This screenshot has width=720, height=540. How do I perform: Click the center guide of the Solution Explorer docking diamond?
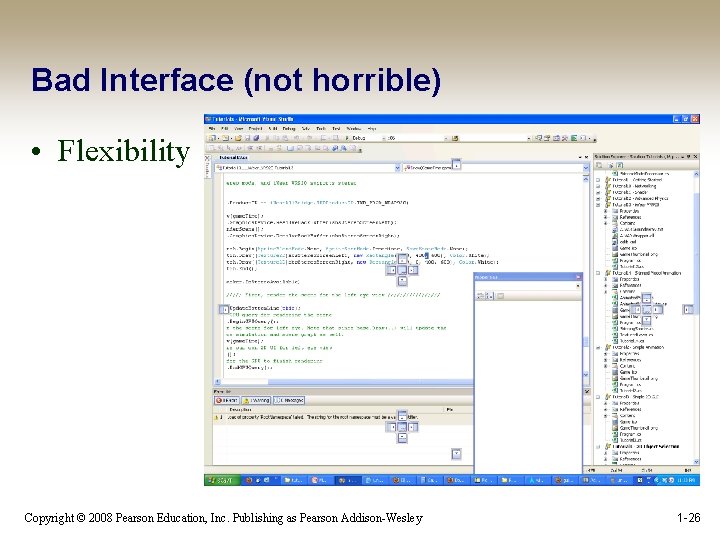647,309
